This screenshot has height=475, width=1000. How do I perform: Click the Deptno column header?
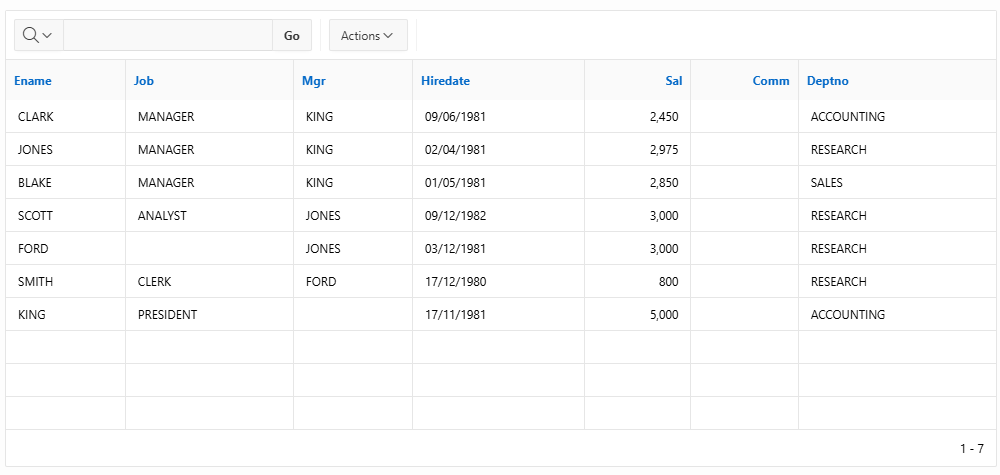tap(828, 81)
